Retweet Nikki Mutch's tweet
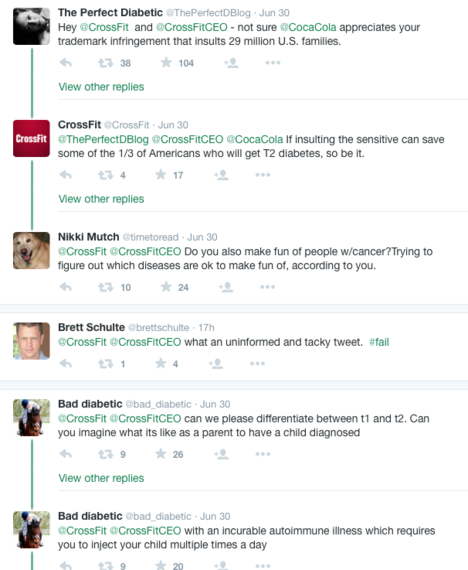468x570 pixels. [x=106, y=287]
